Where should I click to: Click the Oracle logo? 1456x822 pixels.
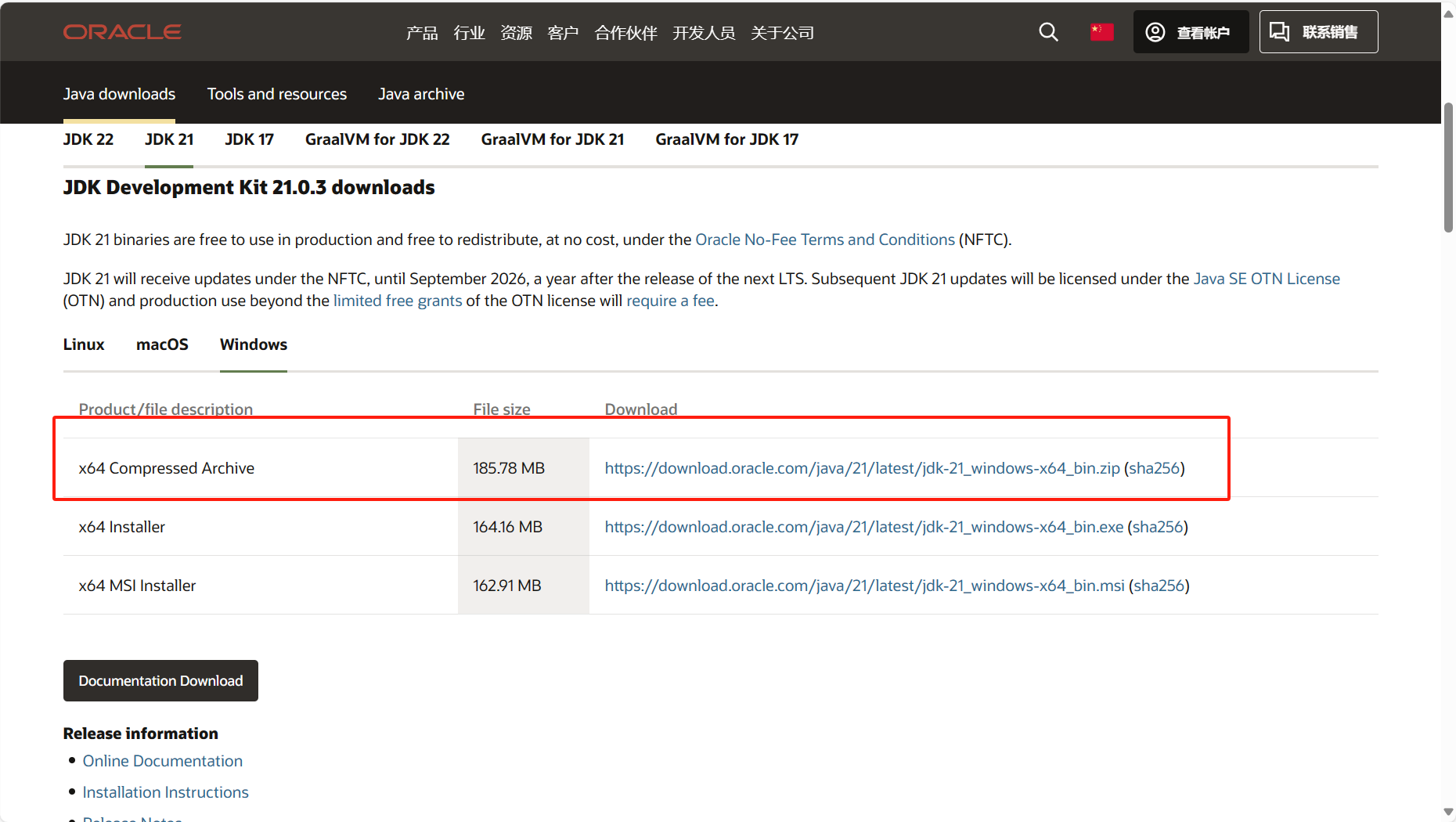click(122, 32)
